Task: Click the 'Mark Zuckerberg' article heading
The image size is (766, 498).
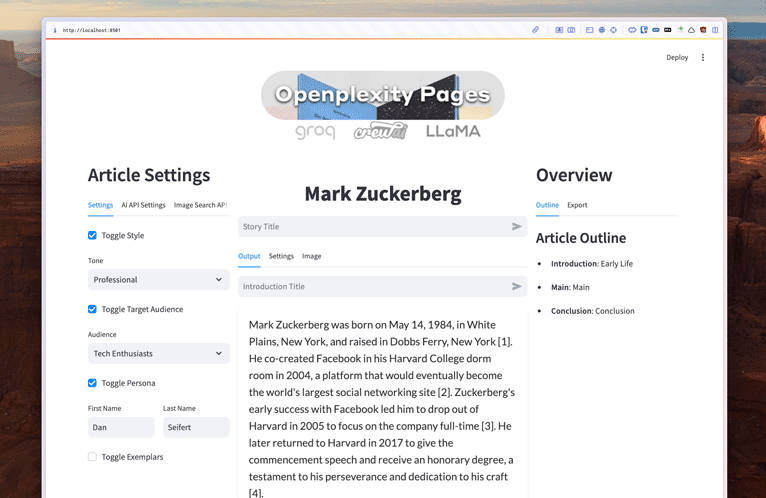Action: (383, 194)
